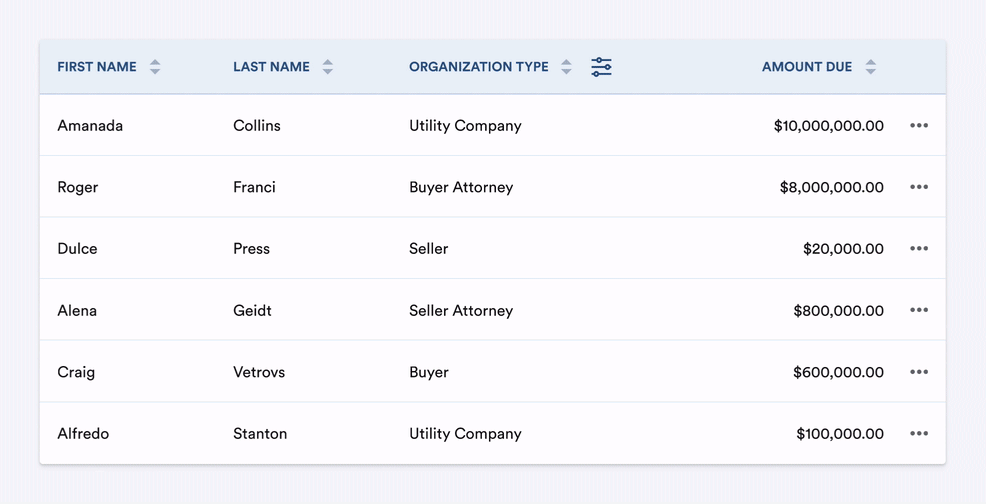Click the Seller Attorney organization cell

461,311
